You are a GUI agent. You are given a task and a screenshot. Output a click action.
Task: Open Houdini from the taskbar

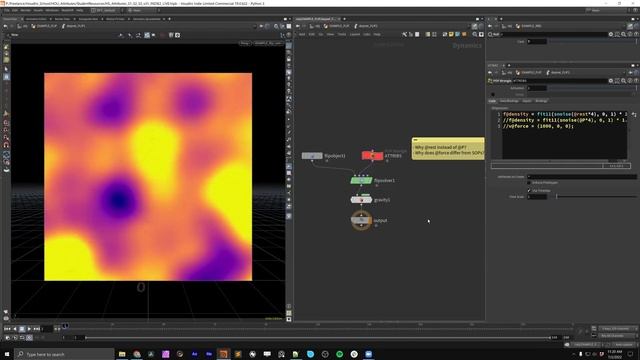(223, 354)
